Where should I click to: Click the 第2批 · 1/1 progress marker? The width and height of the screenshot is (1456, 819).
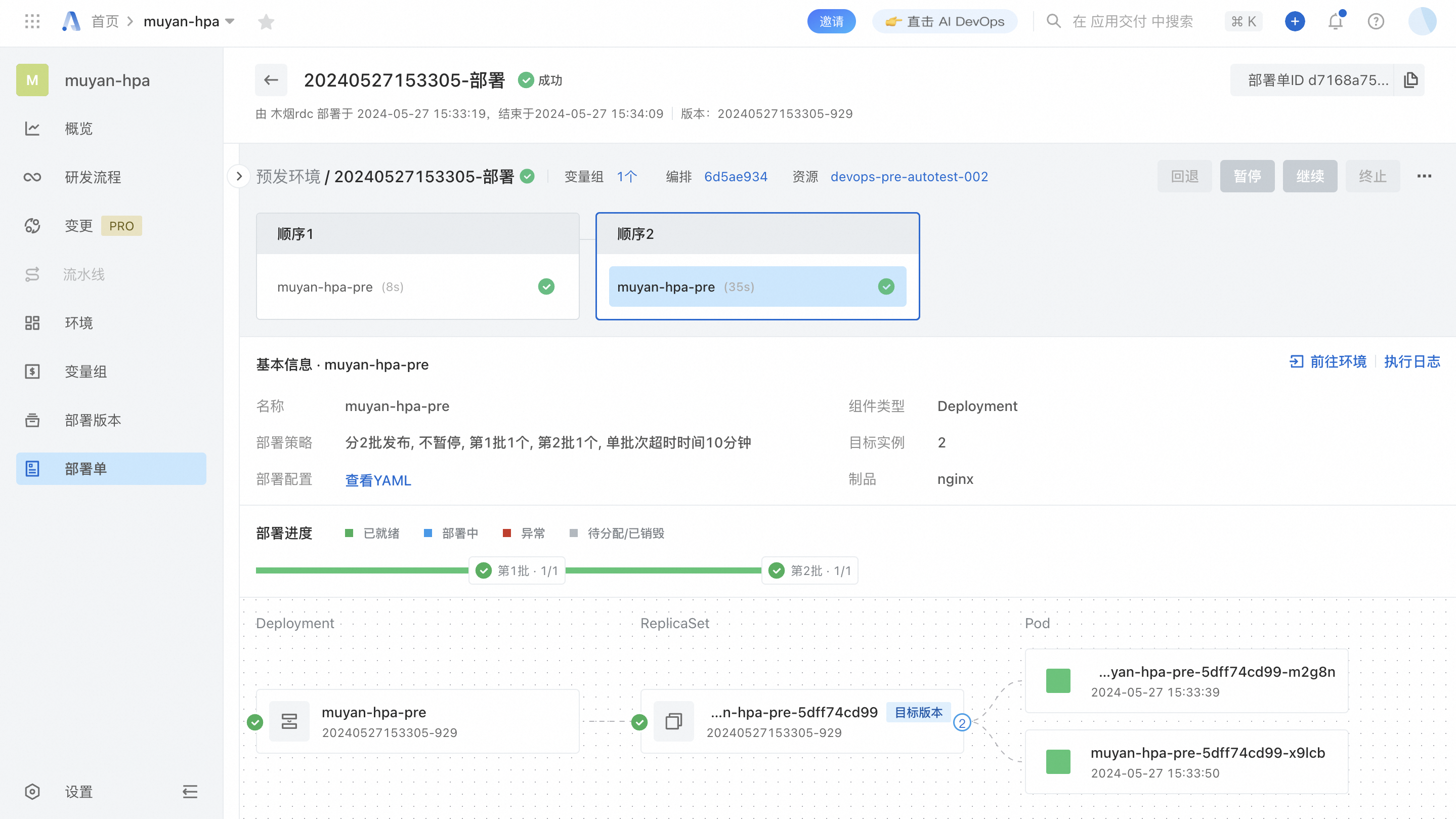[810, 570]
